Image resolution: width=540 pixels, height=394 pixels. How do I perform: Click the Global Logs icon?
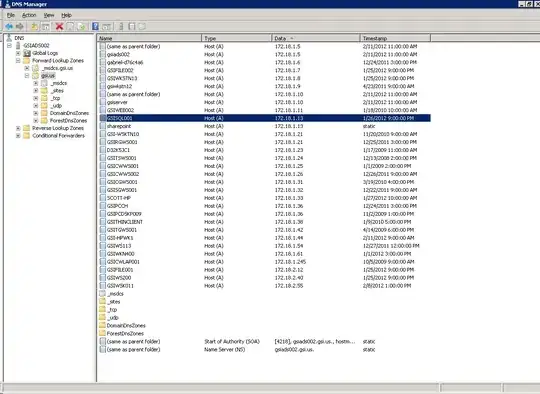tap(27, 53)
